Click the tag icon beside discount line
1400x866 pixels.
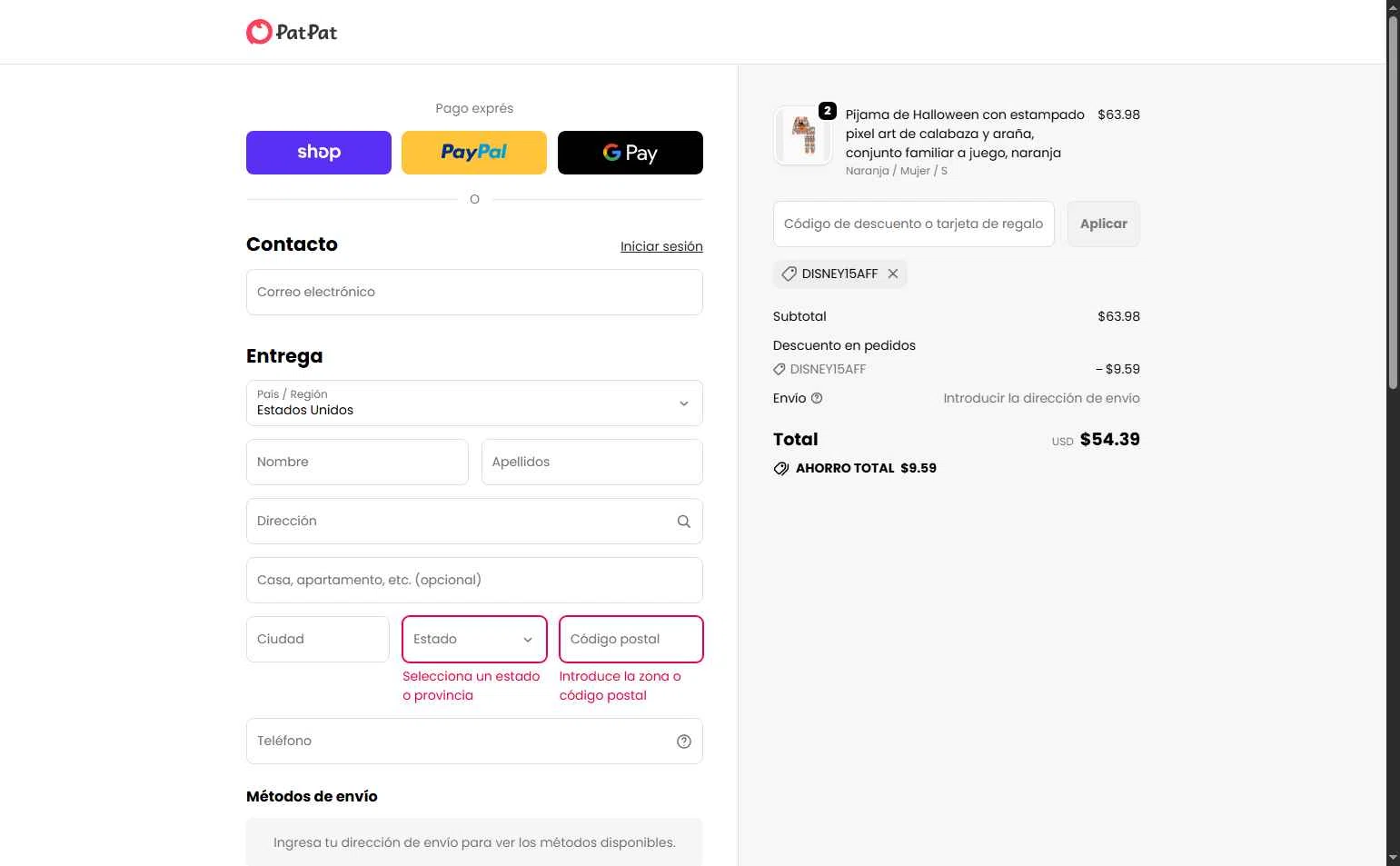pos(779,369)
